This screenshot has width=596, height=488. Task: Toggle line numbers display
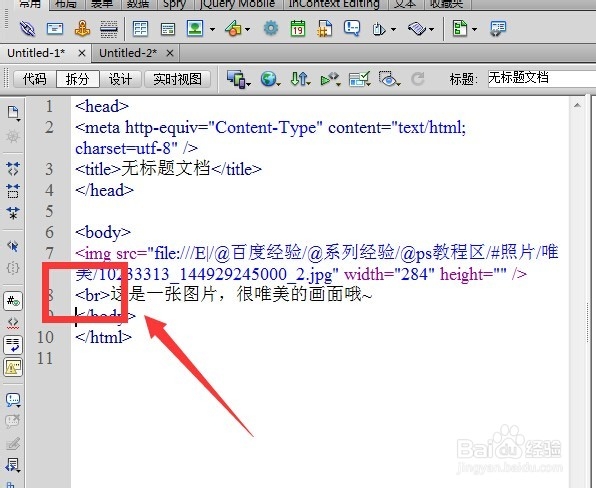pos(13,301)
